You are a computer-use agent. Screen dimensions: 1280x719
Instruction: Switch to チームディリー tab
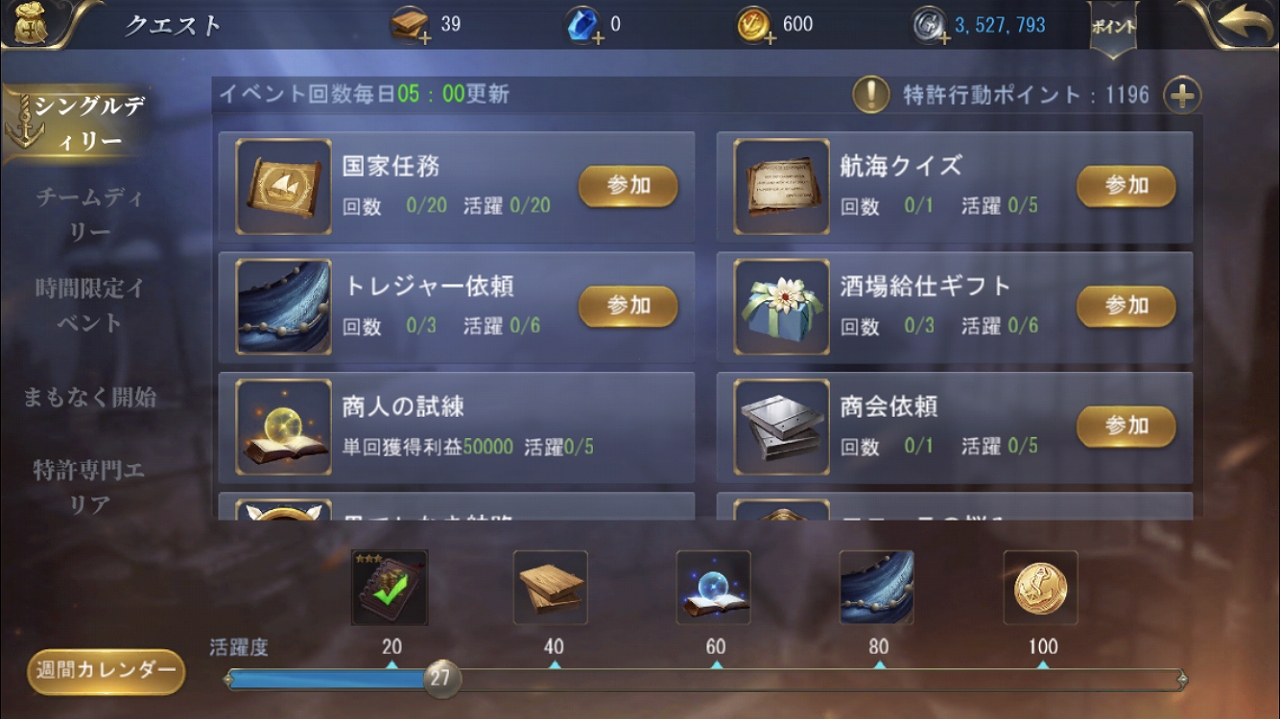point(90,214)
